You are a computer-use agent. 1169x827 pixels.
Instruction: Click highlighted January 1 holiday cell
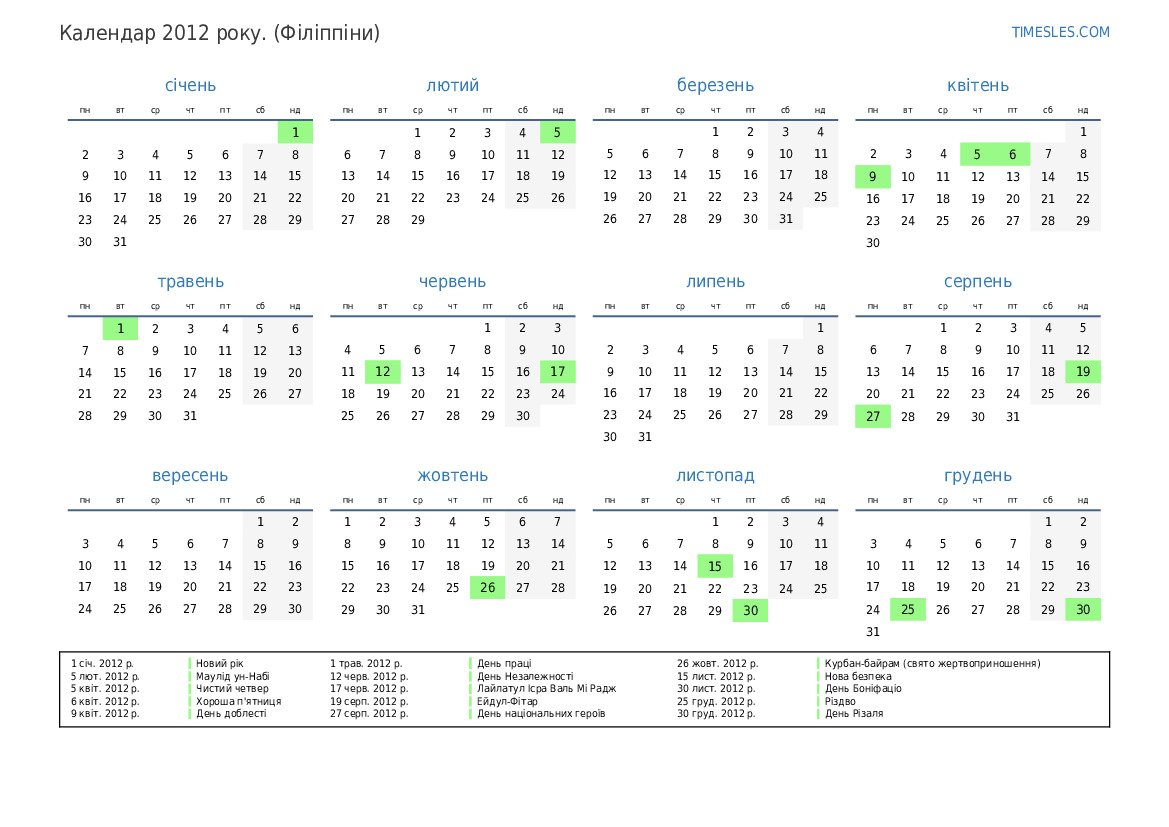[x=295, y=132]
